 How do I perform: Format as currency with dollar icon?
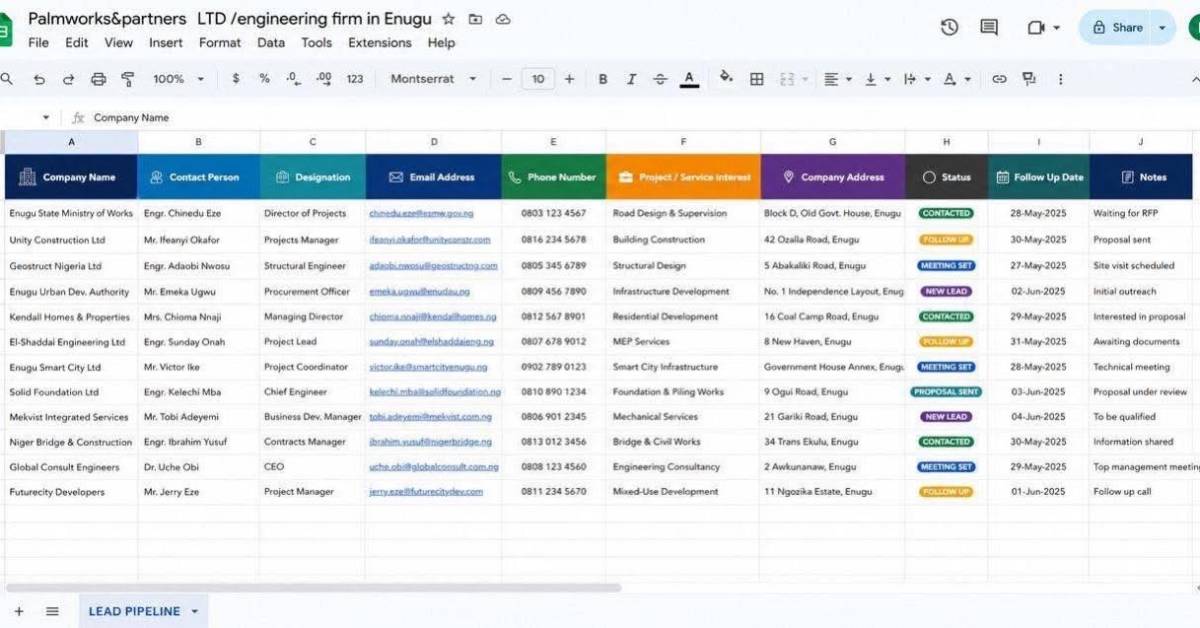[x=236, y=79]
